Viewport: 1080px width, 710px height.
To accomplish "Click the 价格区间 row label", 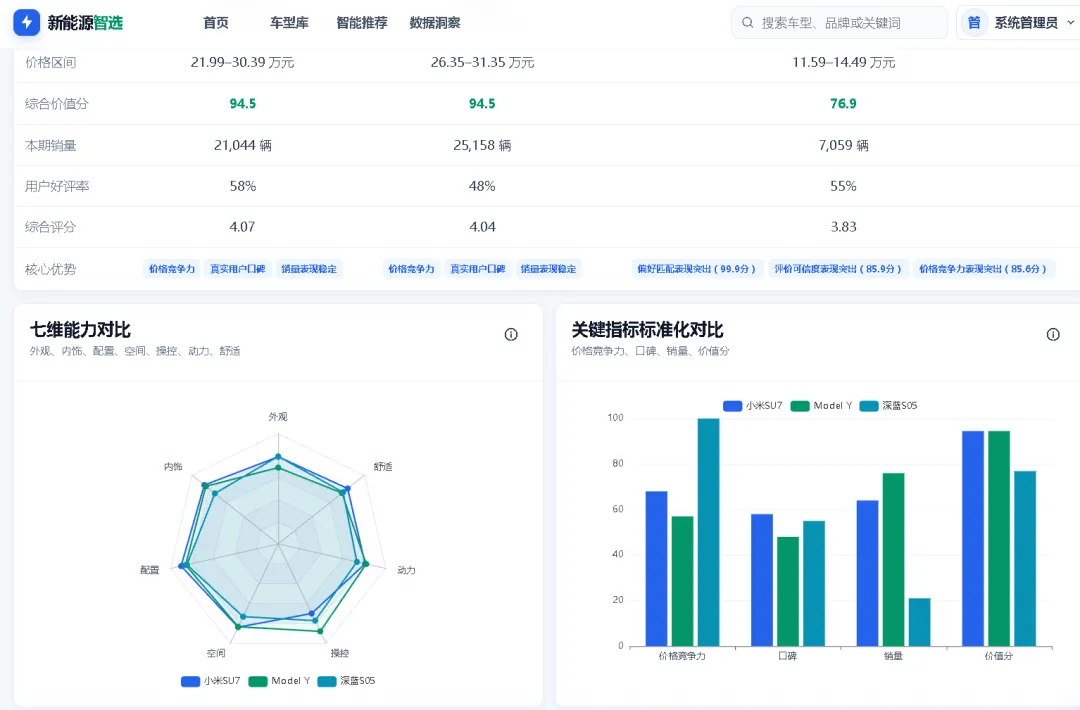I will coord(50,63).
